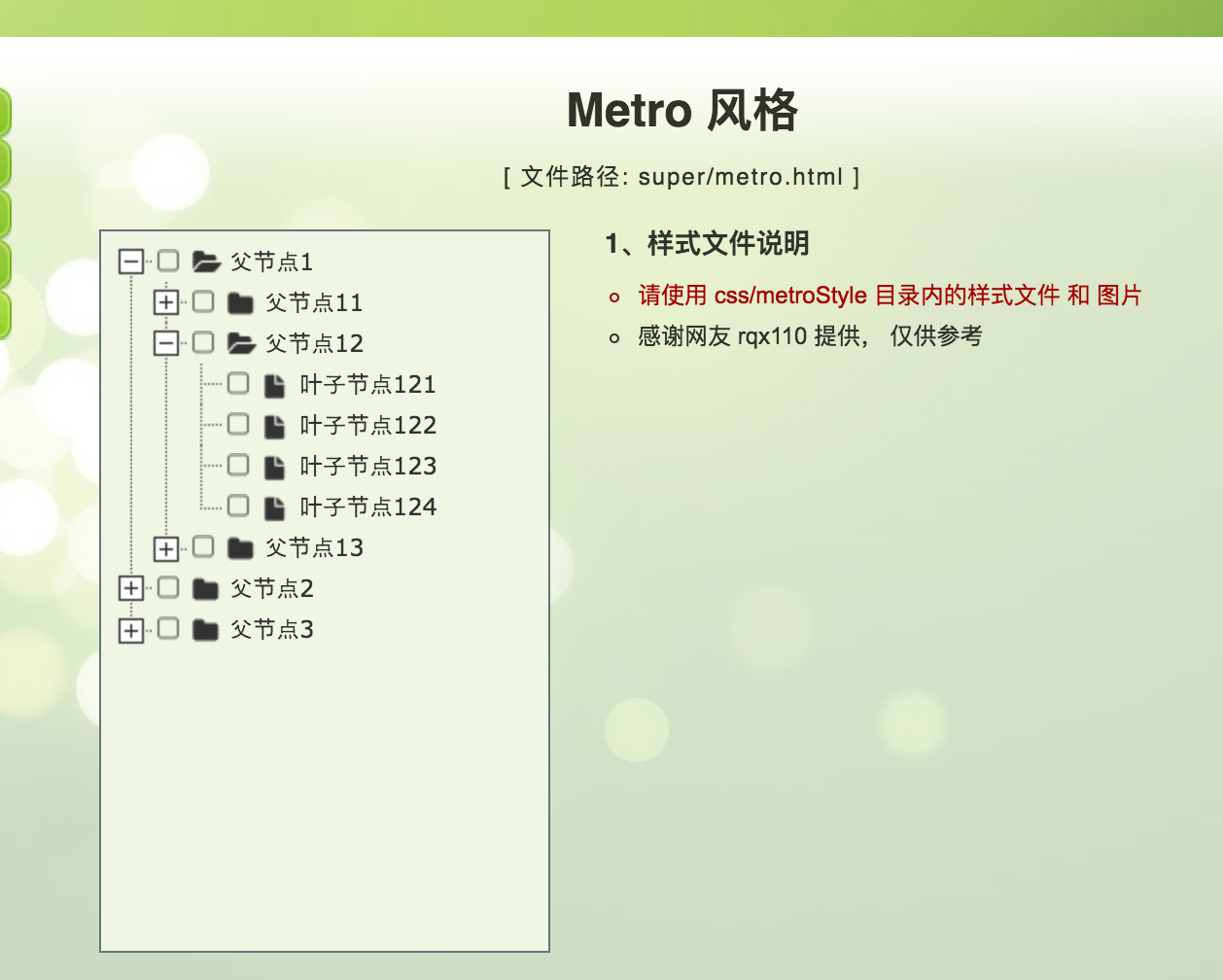This screenshot has width=1223, height=980.
Task: Expand the 父节点13 tree node
Action: click(x=167, y=546)
